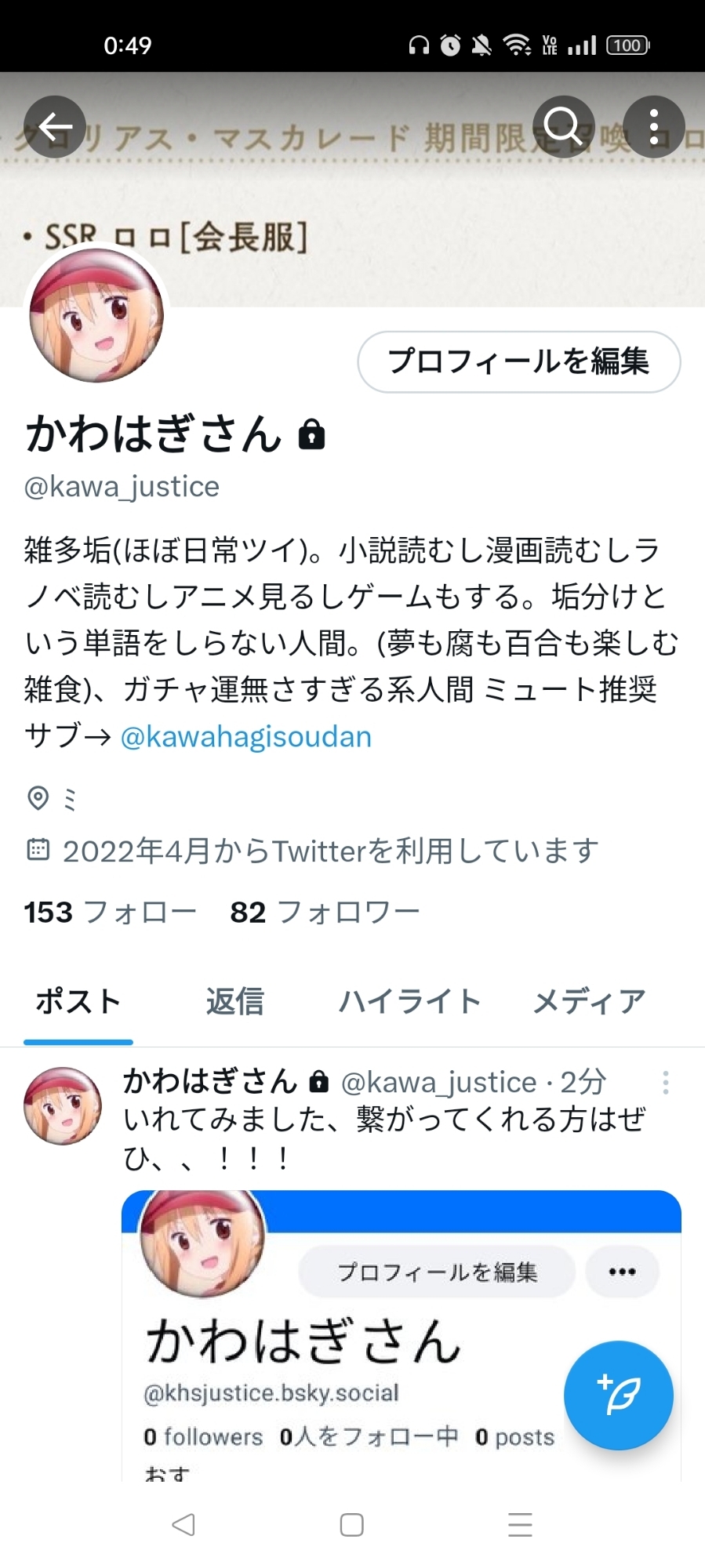Image resolution: width=705 pixels, height=1568 pixels.
Task: Open the Android recent apps button
Action: click(x=520, y=1524)
